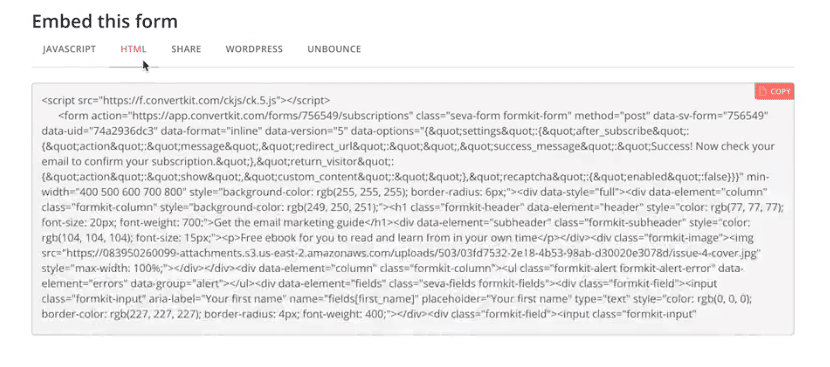This screenshot has width=830, height=367.
Task: Click the form action convertkit.com URL text
Action: (x=272, y=115)
